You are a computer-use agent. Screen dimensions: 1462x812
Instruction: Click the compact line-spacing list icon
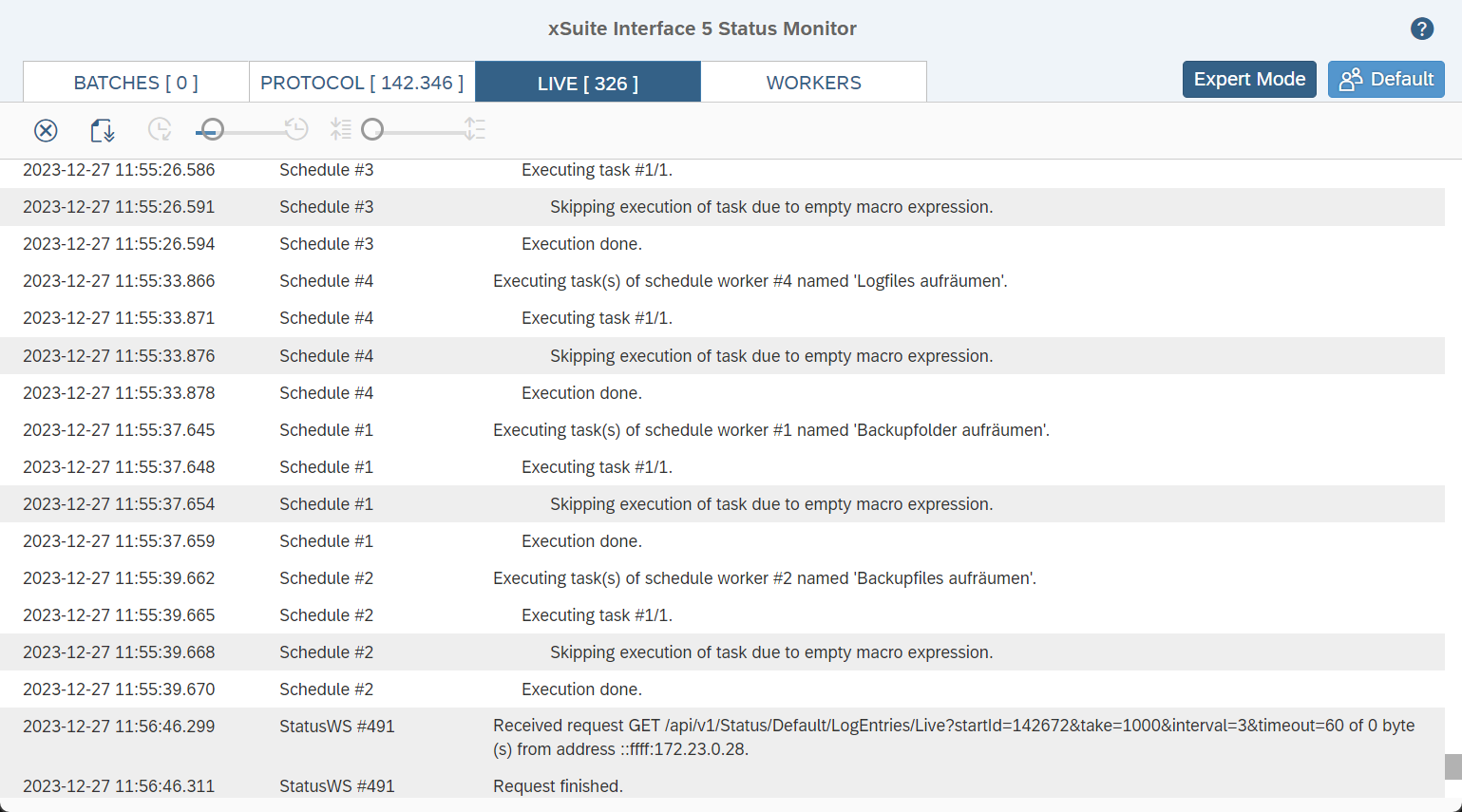341,129
